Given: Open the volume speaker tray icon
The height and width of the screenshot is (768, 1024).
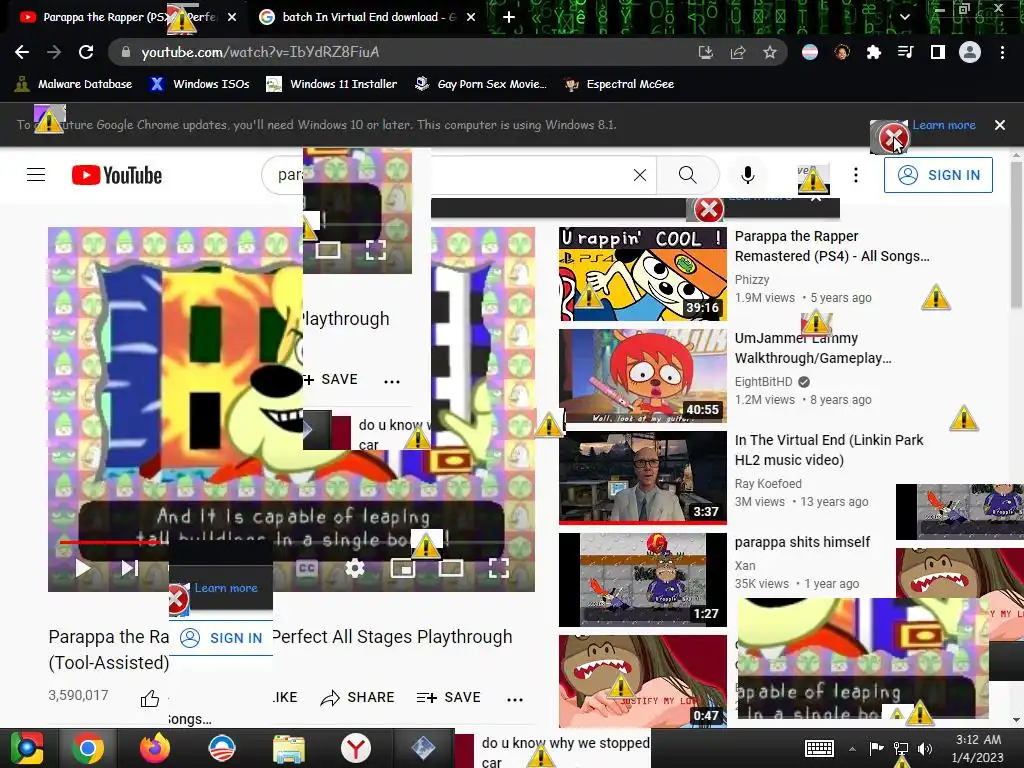Looking at the screenshot, I should click(x=925, y=748).
